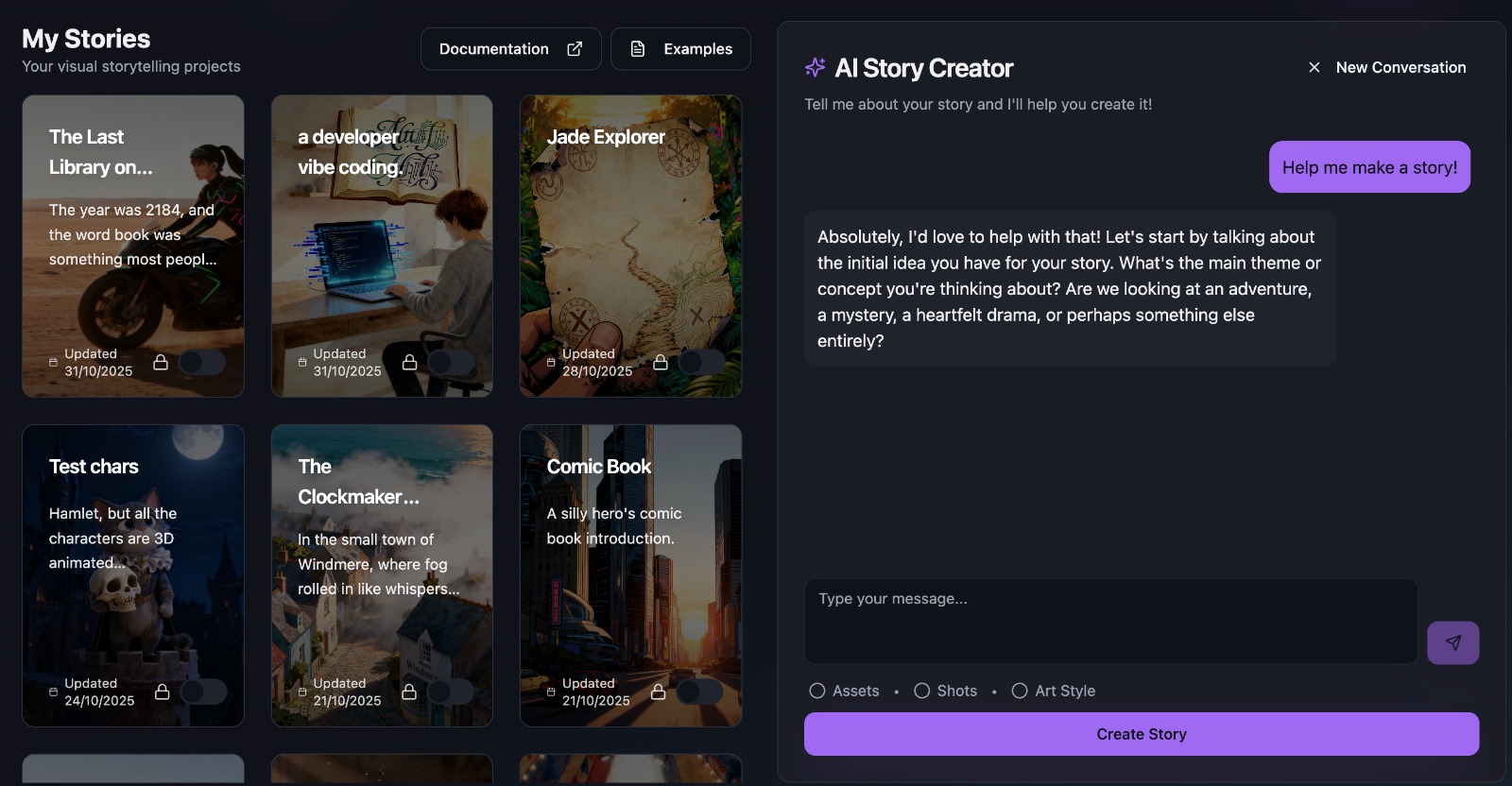The width and height of the screenshot is (1512, 786).
Task: Click the calendar icon on Comic Book card
Action: click(551, 692)
